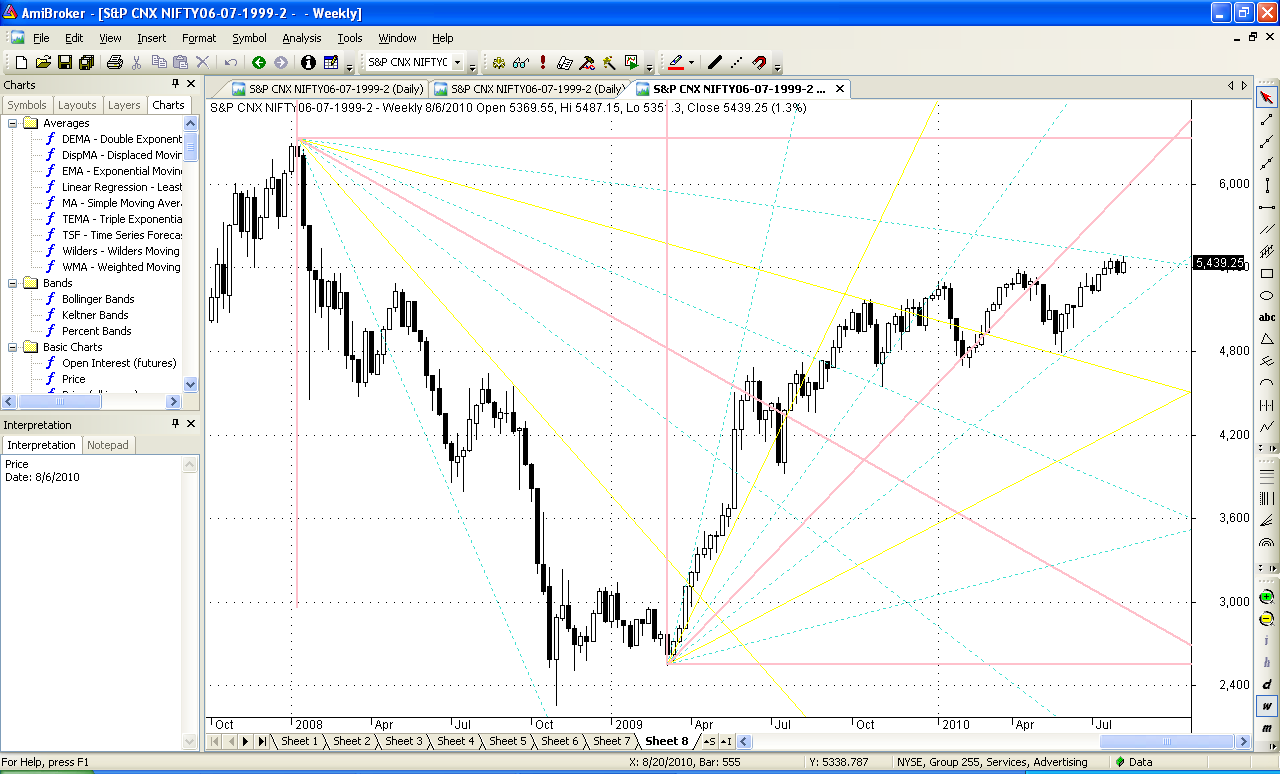Switch to the Layers panel tab
Screen dimensions: 1280x774
coord(124,105)
